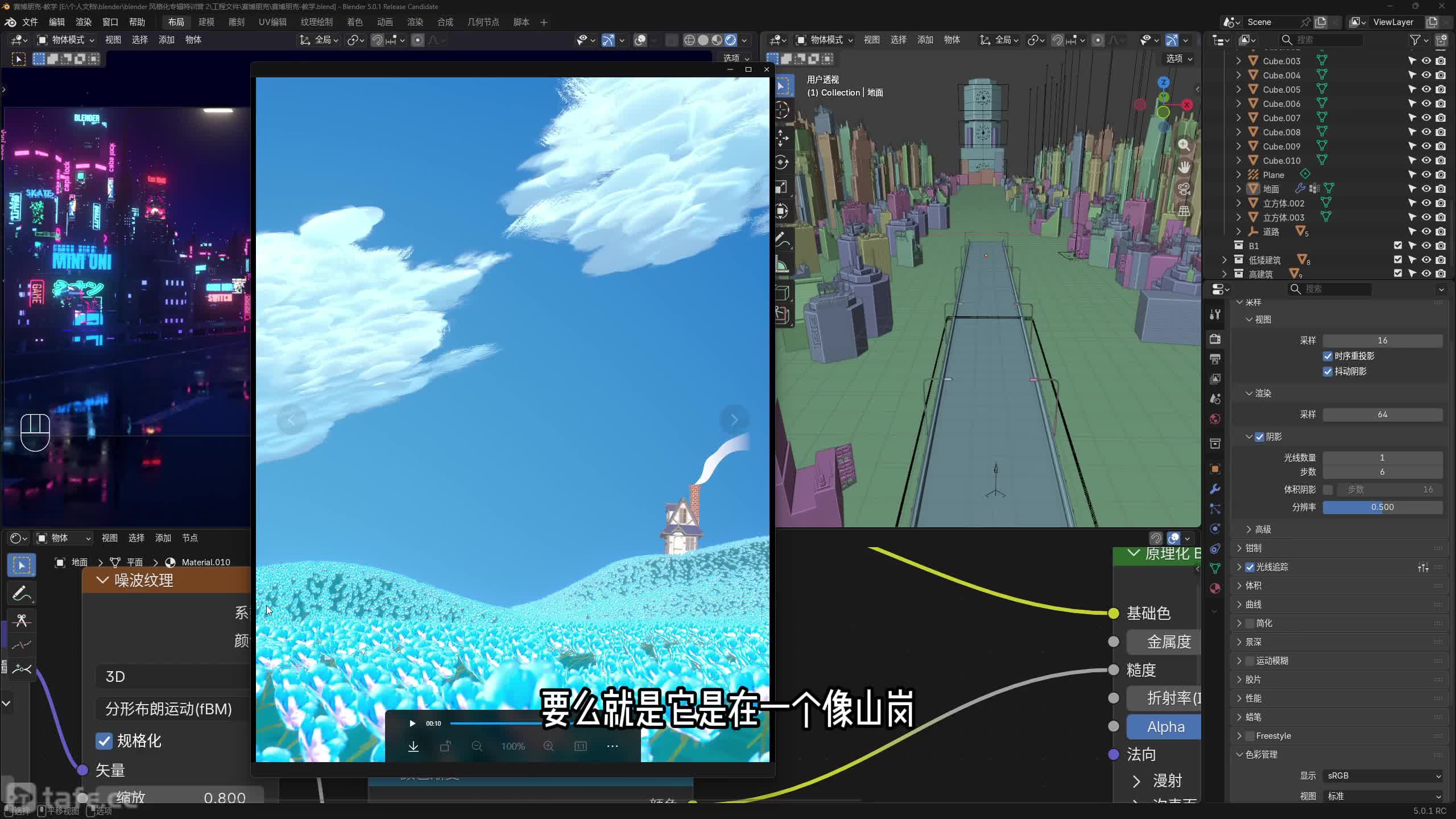Select the Move tool in right viewport
The image size is (1456, 819).
click(783, 137)
